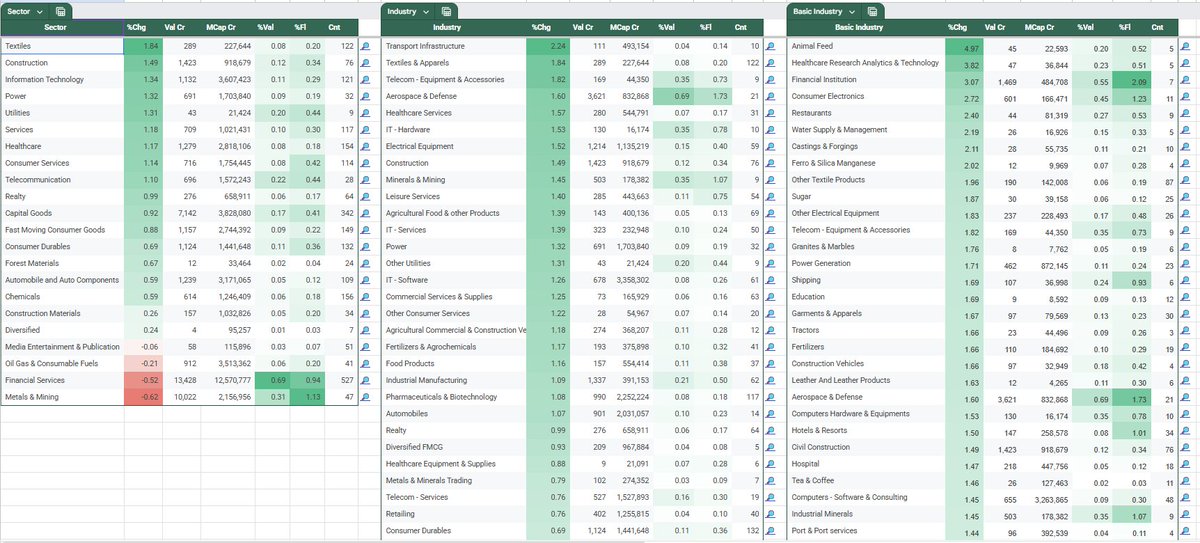The width and height of the screenshot is (1200, 543).
Task: Select the Textiles cell in Sector table
Action: [63, 46]
